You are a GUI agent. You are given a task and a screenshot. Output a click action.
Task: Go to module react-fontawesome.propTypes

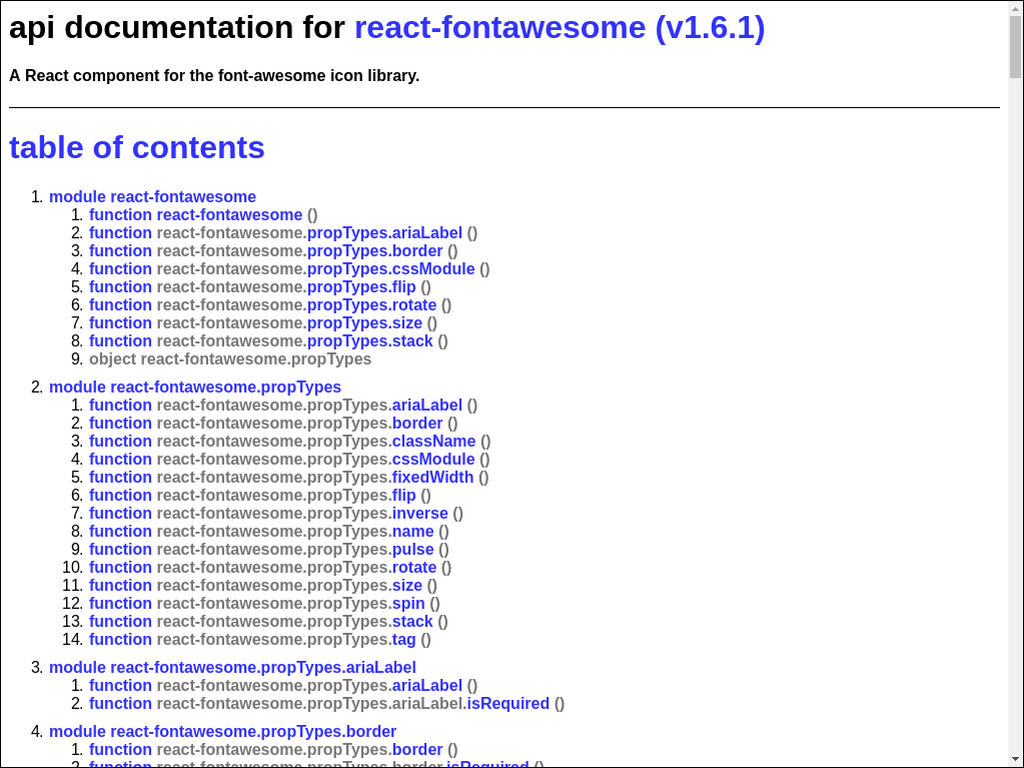pyautogui.click(x=195, y=387)
